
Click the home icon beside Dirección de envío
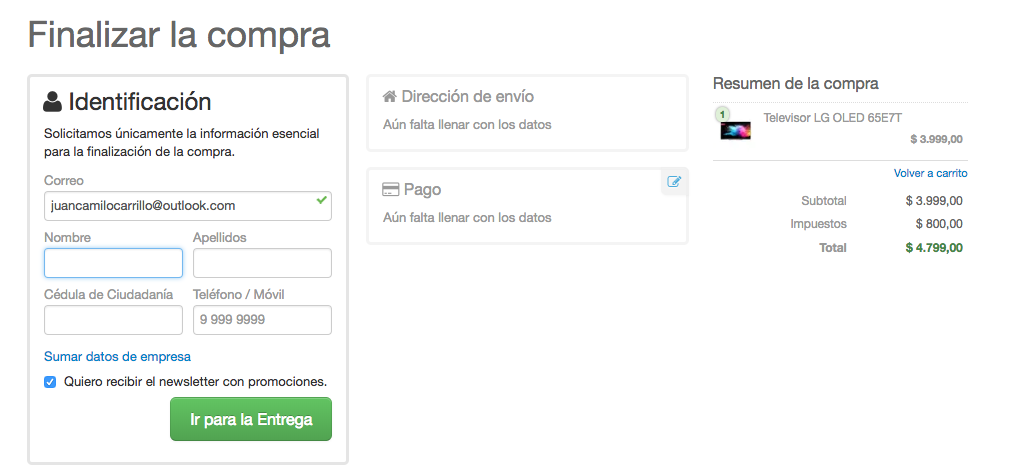(390, 97)
